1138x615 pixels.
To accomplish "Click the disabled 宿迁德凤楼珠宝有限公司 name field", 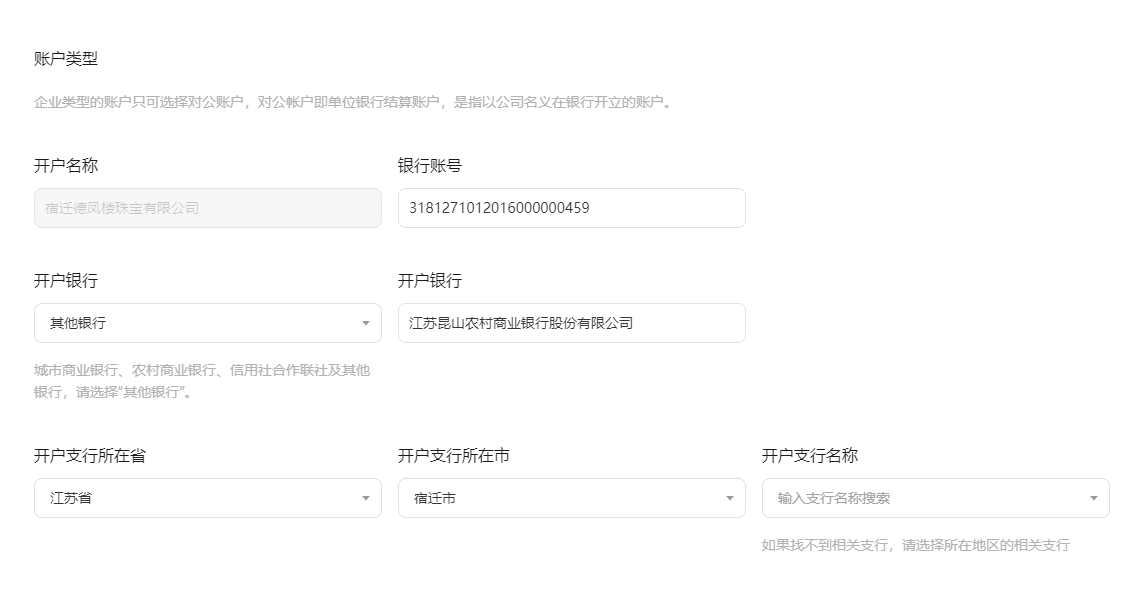I will pyautogui.click(x=207, y=207).
